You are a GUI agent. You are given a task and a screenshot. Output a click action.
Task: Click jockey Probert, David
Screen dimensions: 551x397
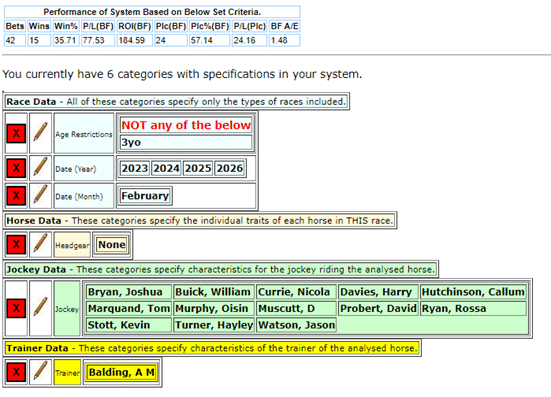pyautogui.click(x=378, y=308)
